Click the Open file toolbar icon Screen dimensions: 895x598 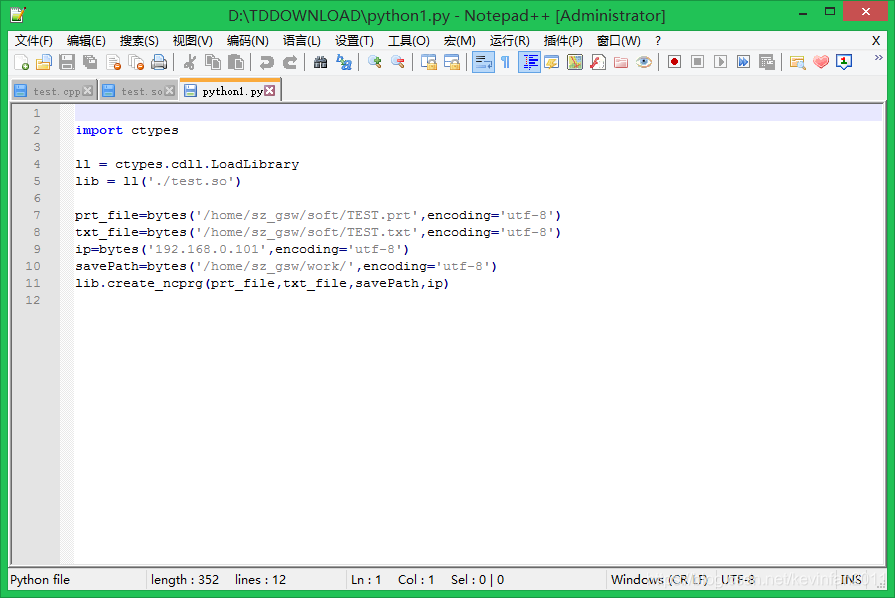tap(44, 62)
